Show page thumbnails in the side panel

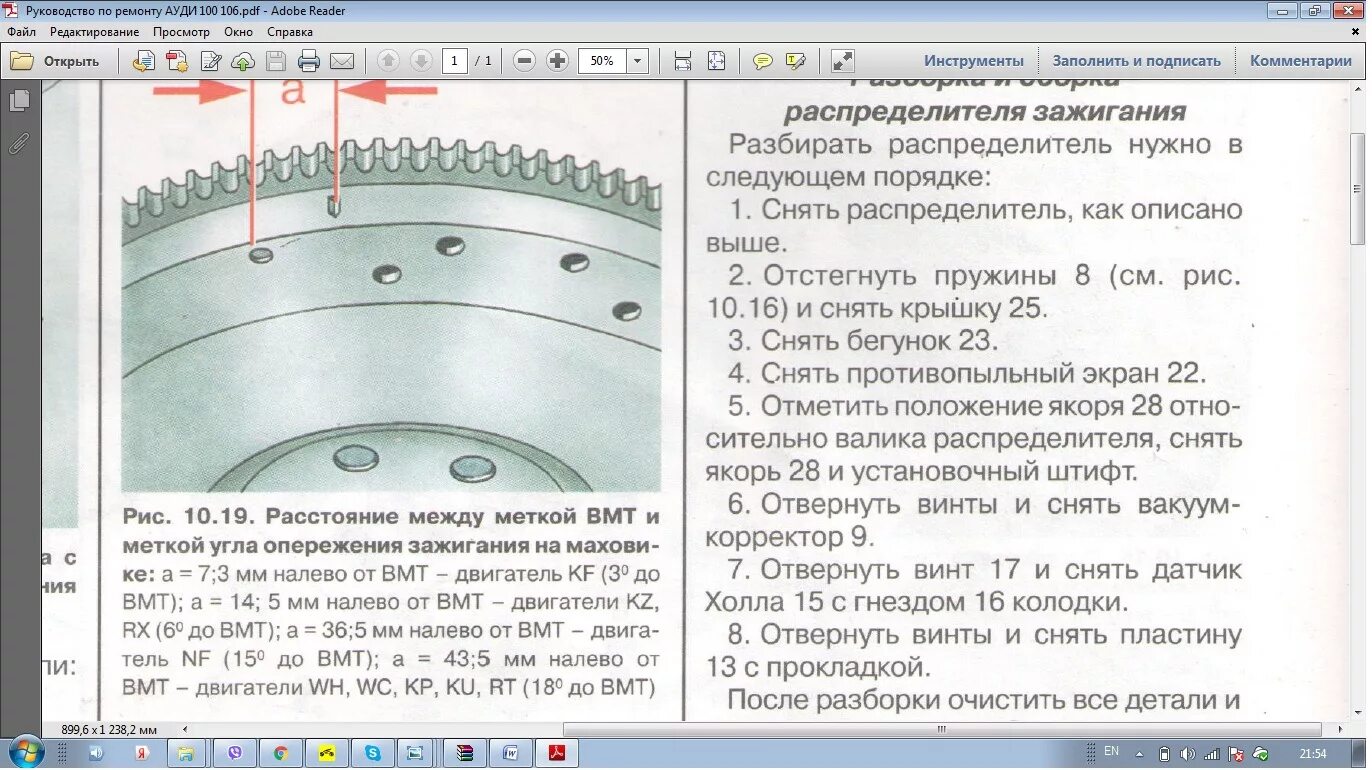click(19, 101)
